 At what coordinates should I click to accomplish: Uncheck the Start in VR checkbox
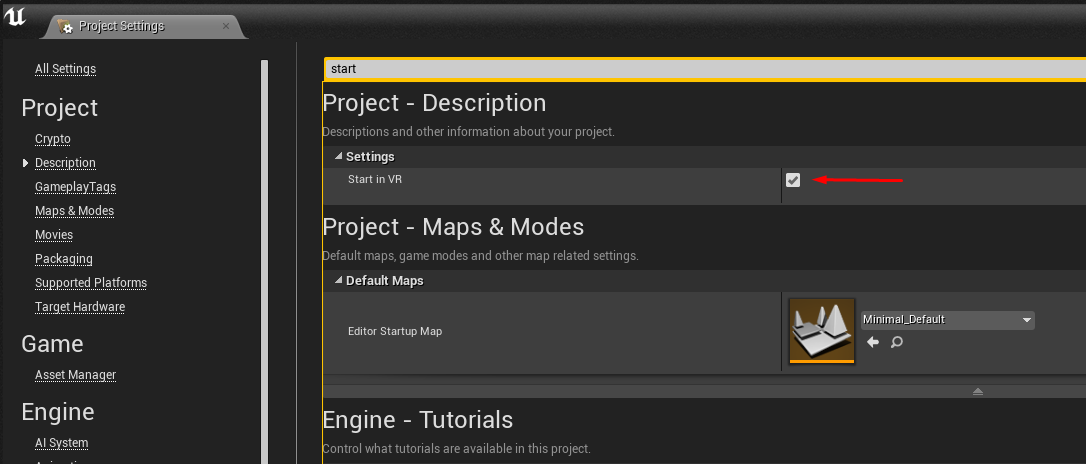793,180
